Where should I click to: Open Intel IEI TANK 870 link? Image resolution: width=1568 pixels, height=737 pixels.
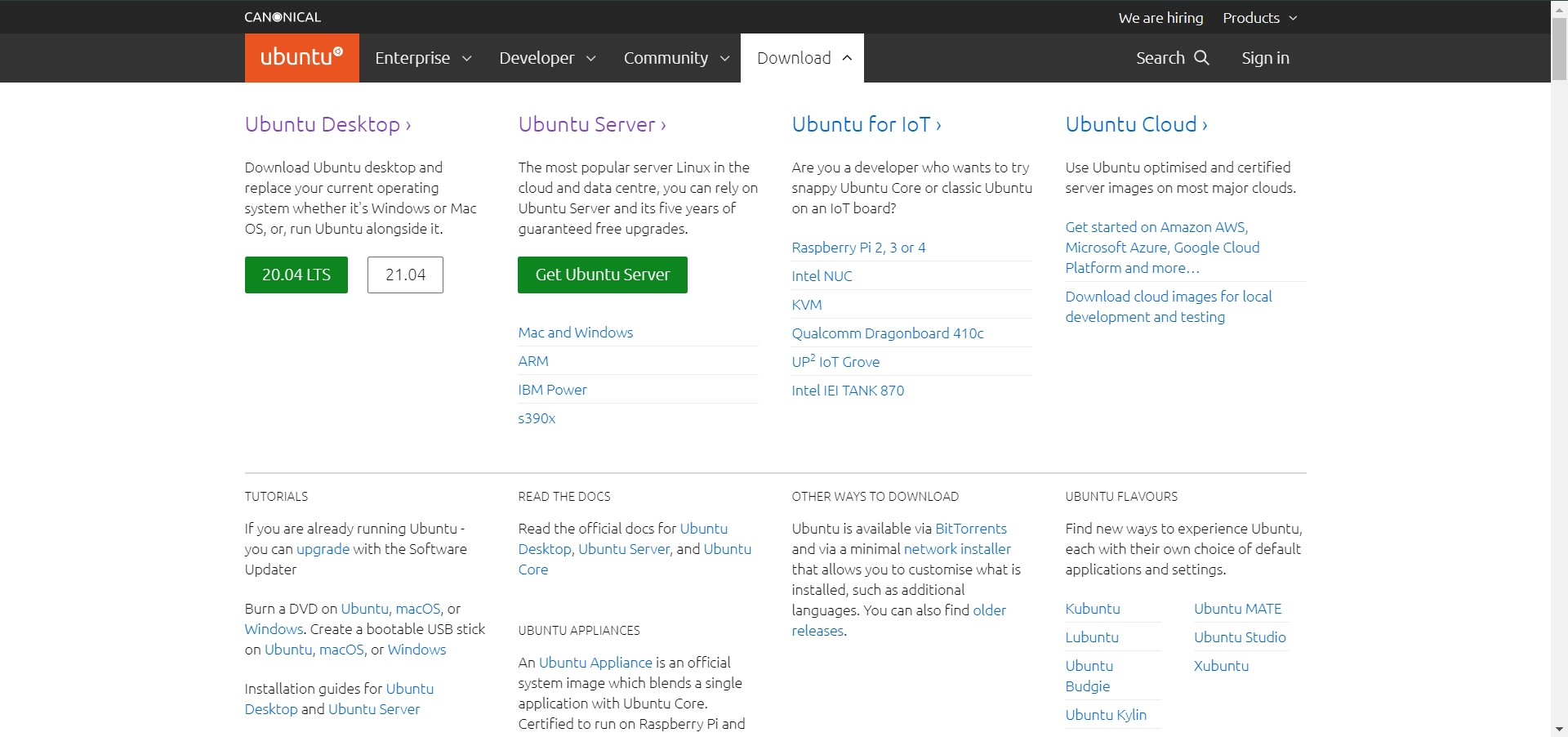tap(848, 391)
